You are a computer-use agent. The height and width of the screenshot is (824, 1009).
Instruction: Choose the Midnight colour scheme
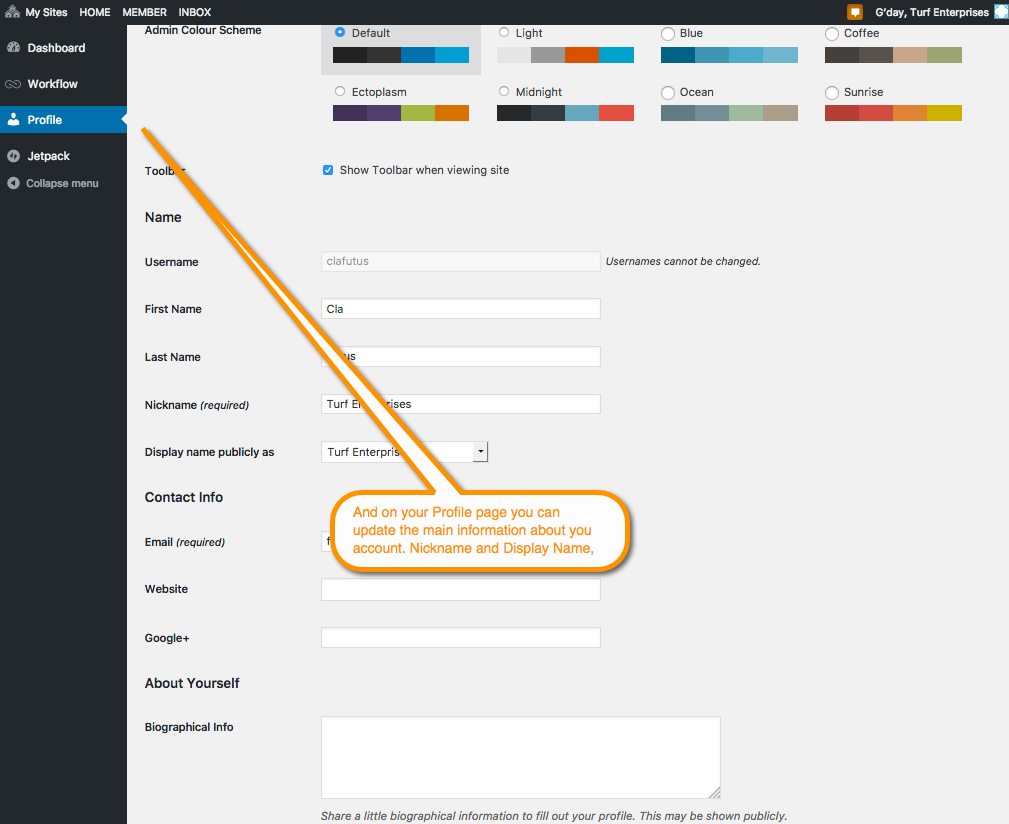tap(504, 91)
